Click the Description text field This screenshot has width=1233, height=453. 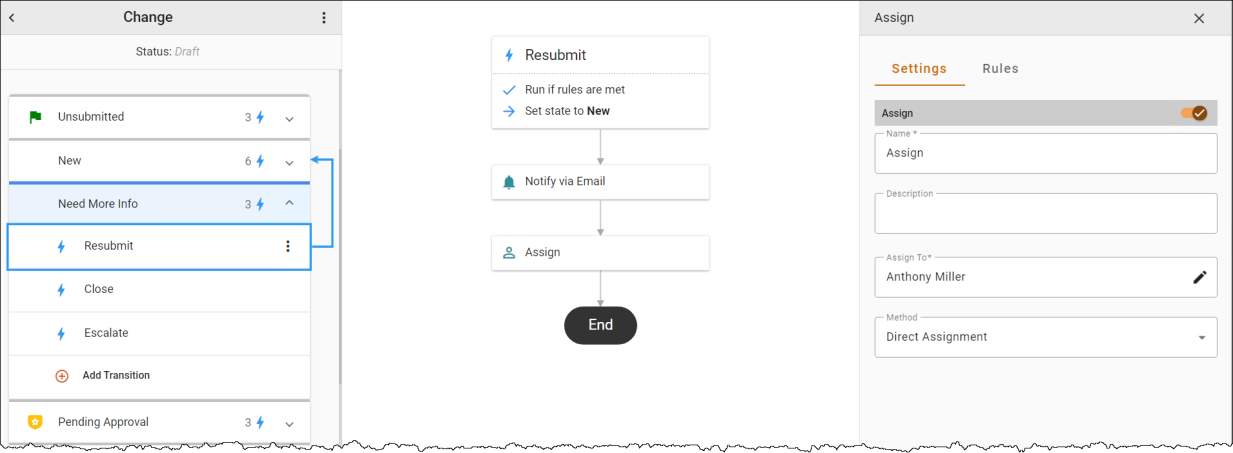(1046, 213)
